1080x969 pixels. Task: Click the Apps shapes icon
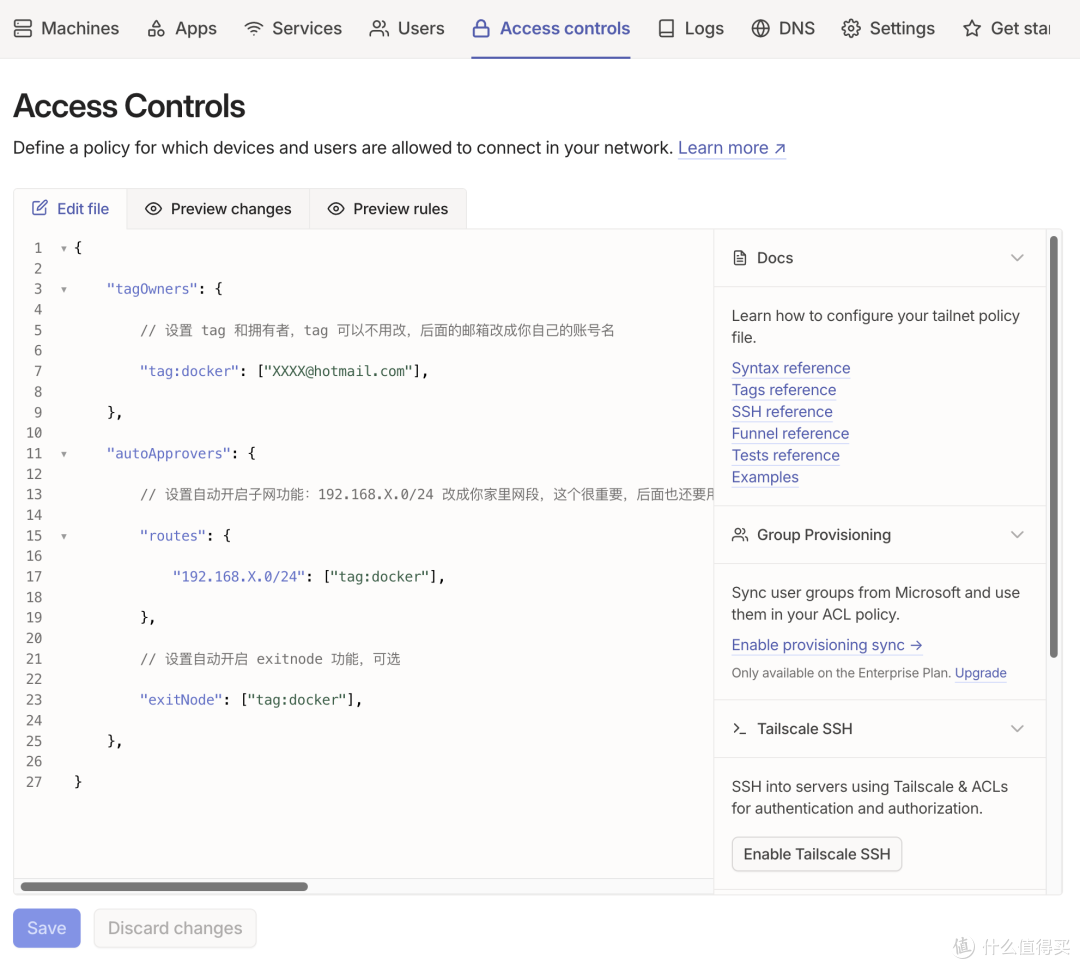pyautogui.click(x=156, y=28)
